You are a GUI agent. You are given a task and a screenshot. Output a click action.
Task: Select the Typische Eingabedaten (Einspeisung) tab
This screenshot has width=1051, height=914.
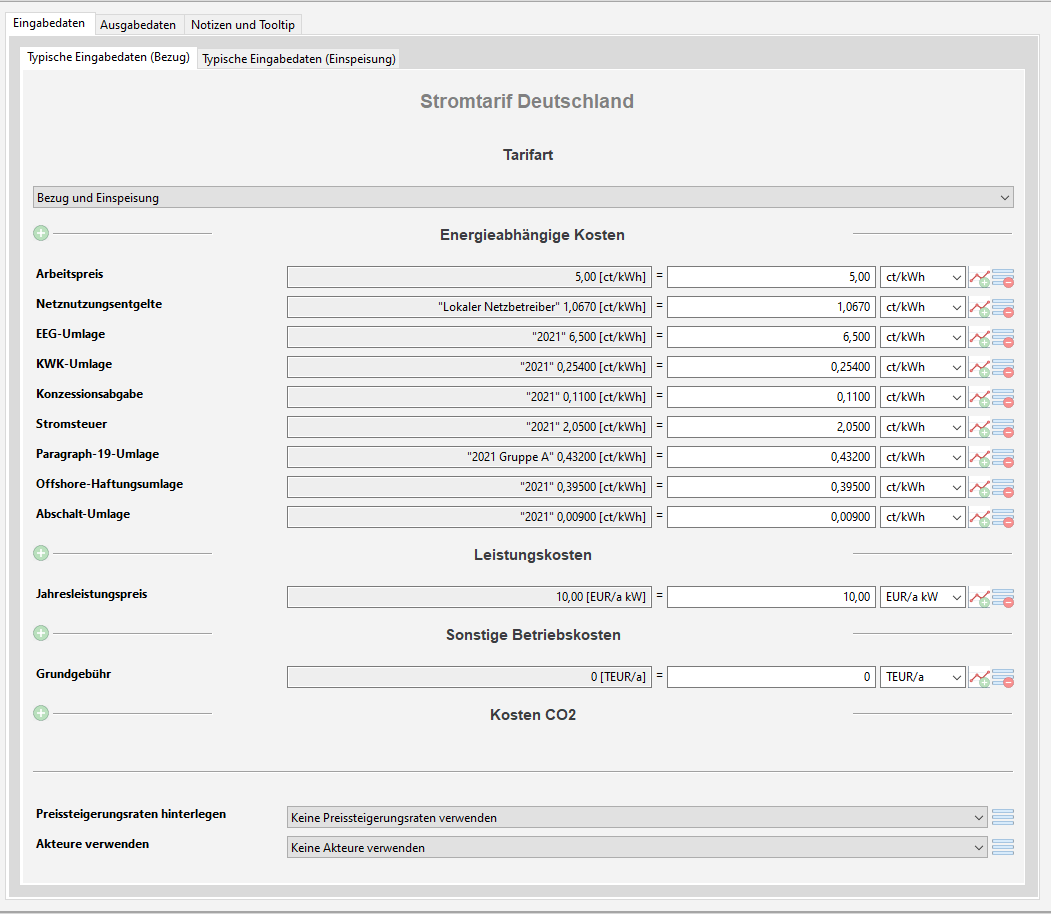coord(299,59)
